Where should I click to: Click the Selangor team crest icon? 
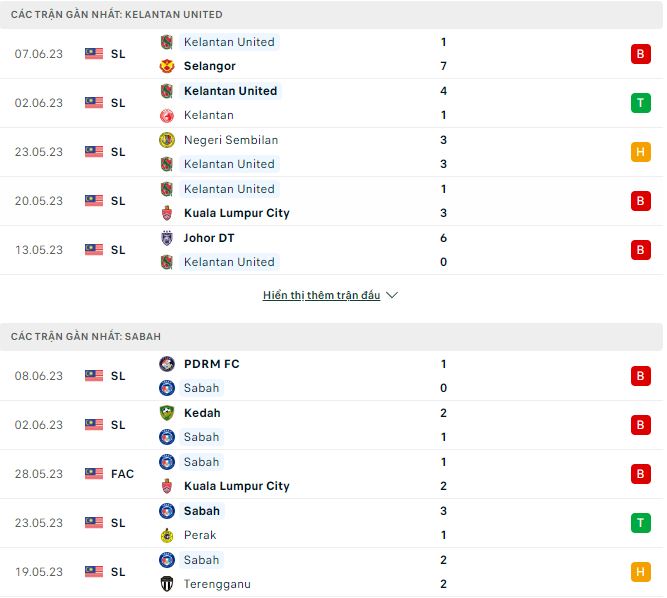[x=167, y=66]
